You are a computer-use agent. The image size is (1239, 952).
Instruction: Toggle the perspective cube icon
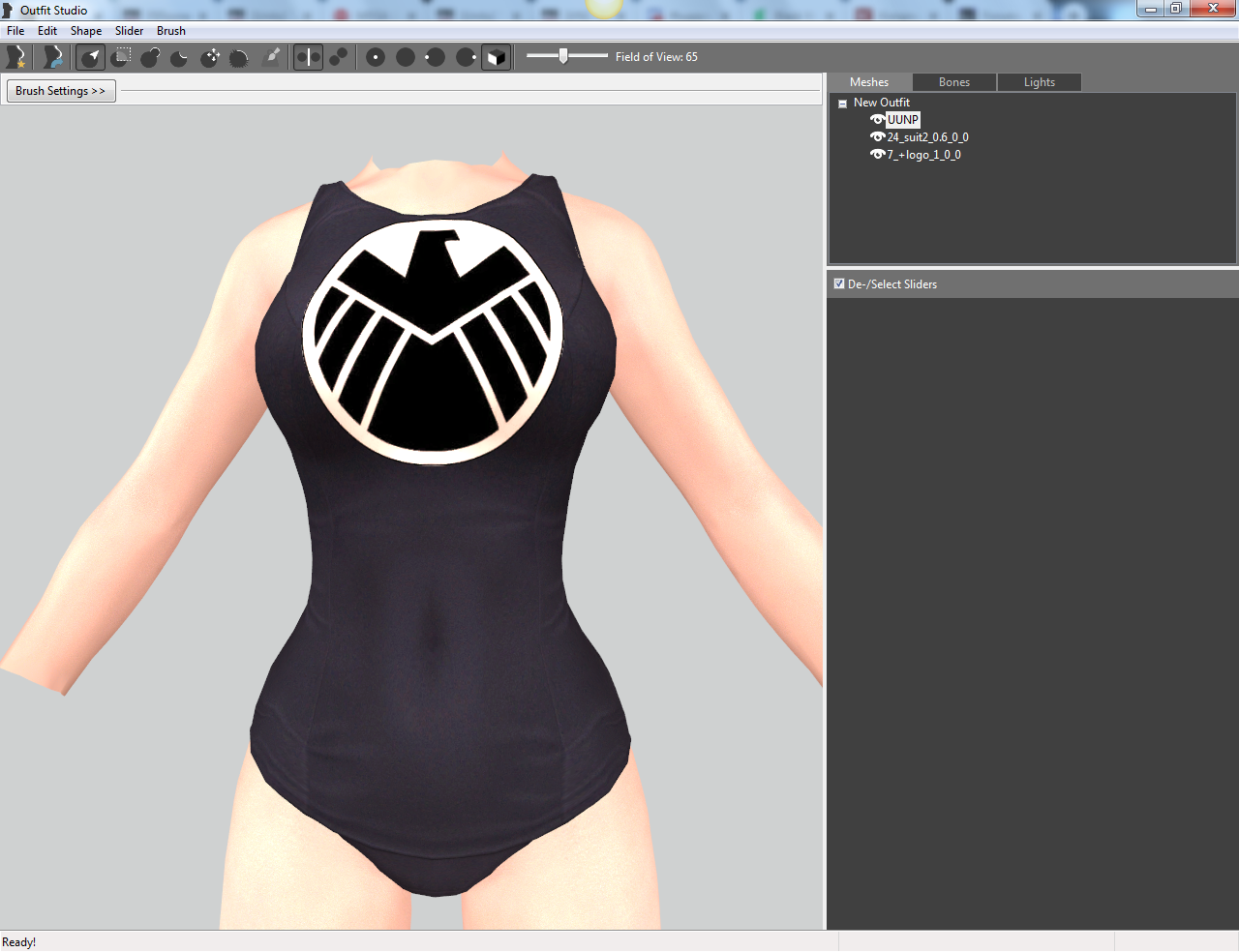click(496, 57)
